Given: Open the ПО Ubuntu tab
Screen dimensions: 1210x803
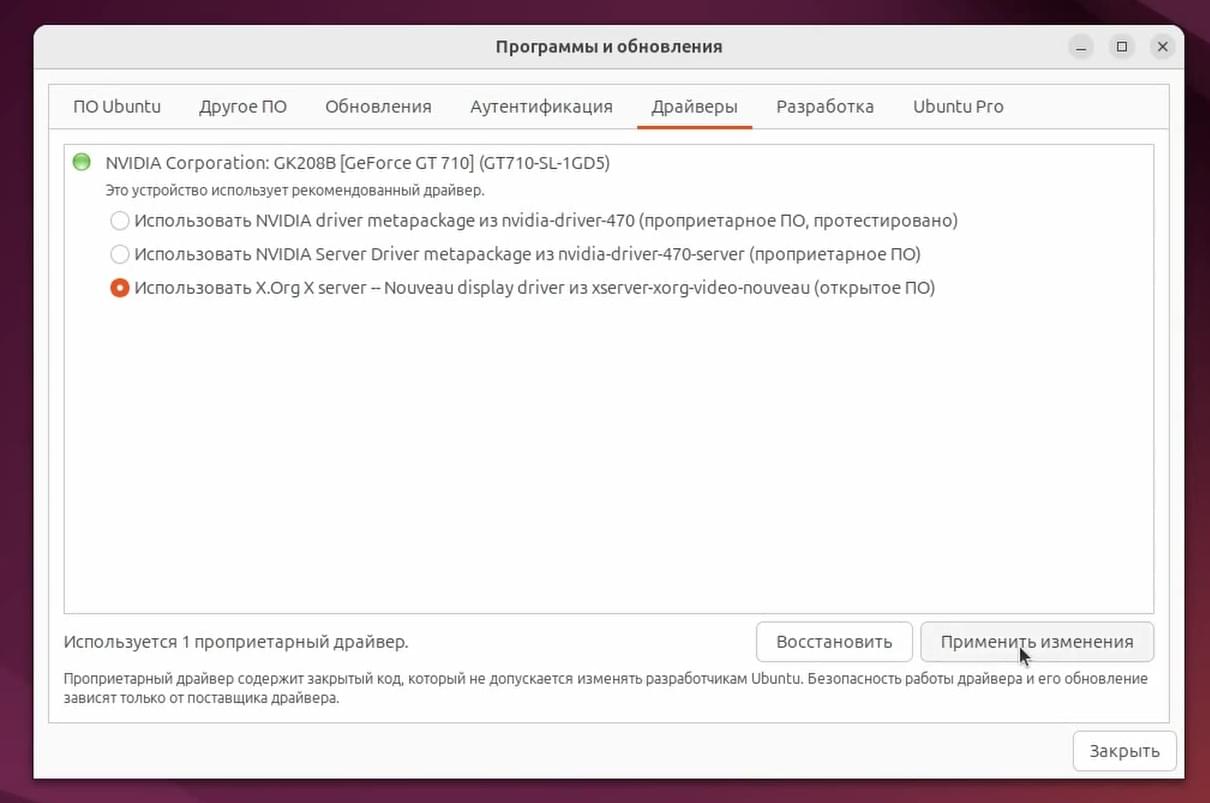Looking at the screenshot, I should (x=117, y=107).
